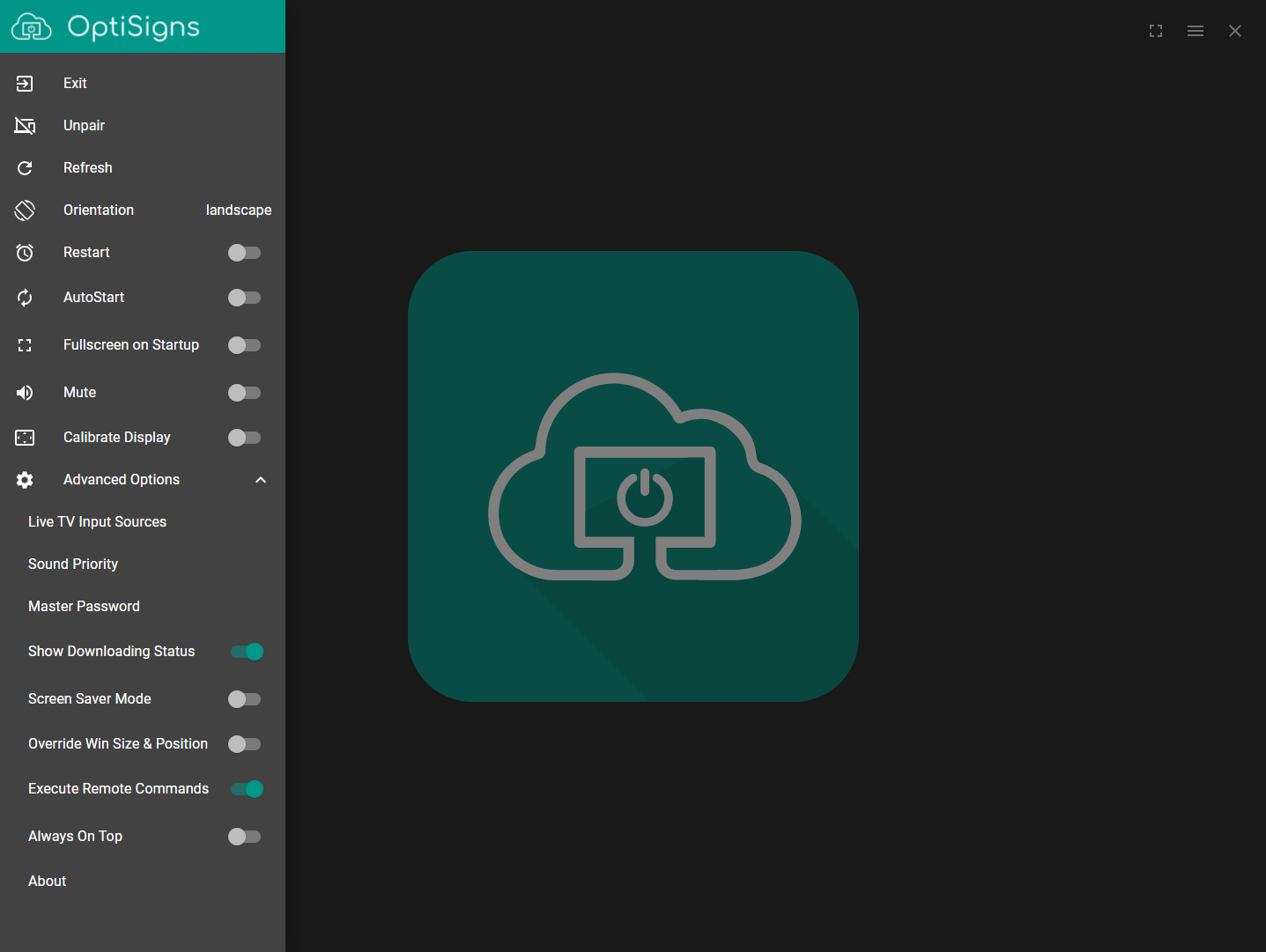Open the Master Password settings
The height and width of the screenshot is (952, 1266).
tap(84, 606)
